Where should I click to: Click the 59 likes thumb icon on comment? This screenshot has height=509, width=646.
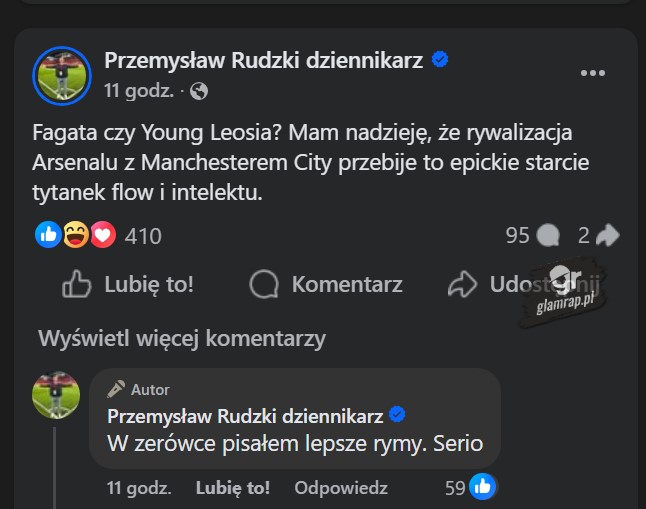point(483,487)
